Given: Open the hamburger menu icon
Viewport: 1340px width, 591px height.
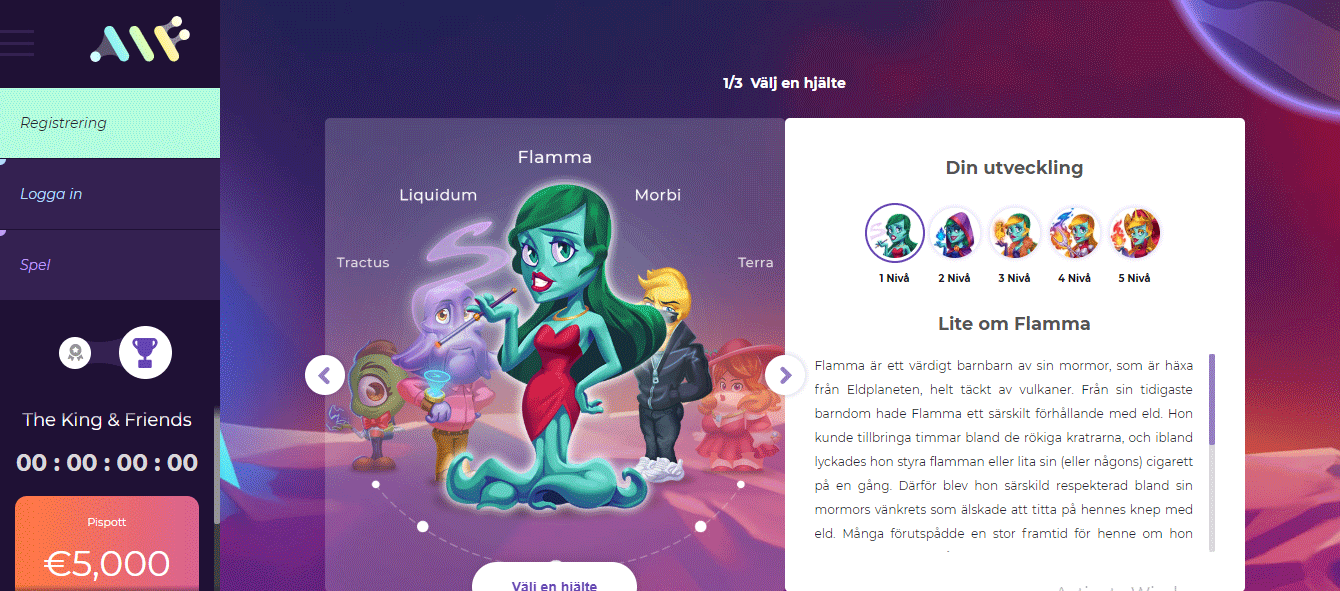Looking at the screenshot, I should 17,43.
